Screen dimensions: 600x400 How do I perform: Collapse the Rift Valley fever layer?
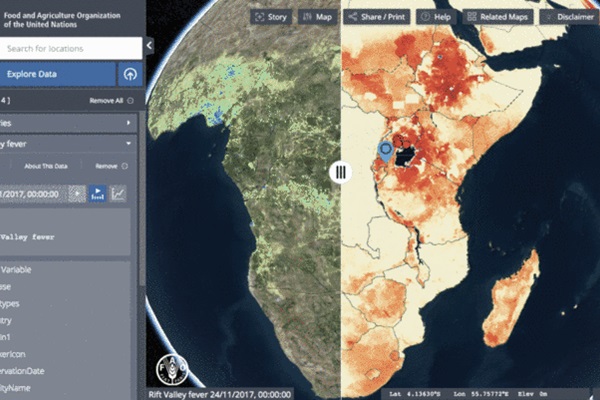(x=68, y=144)
